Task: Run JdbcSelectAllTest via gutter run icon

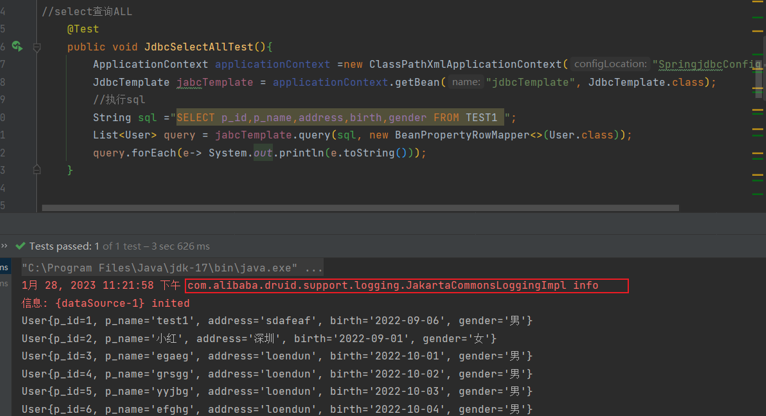Action: (17, 46)
